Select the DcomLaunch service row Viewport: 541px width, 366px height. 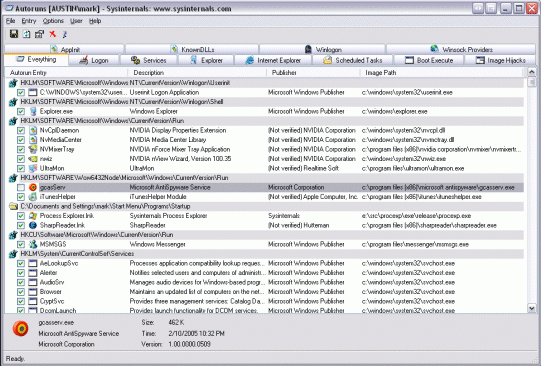click(265, 310)
